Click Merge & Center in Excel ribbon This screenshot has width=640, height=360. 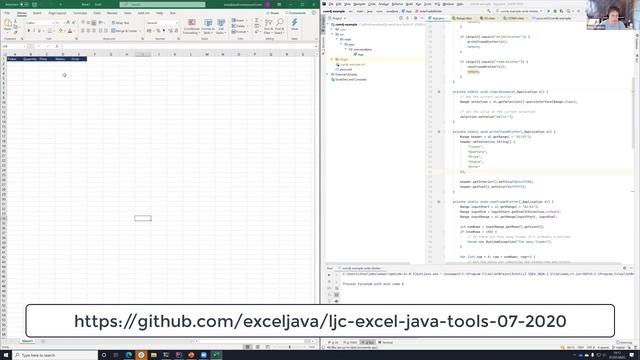pyautogui.click(x=124, y=31)
